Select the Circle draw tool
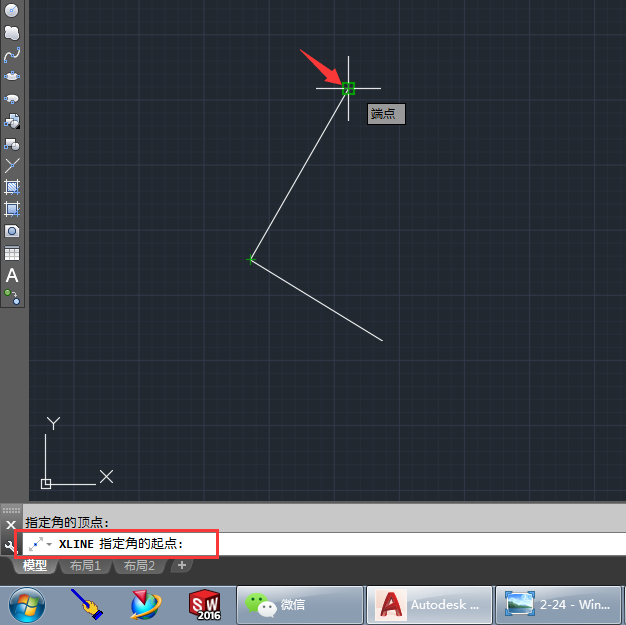Image resolution: width=626 pixels, height=625 pixels. click(12, 10)
